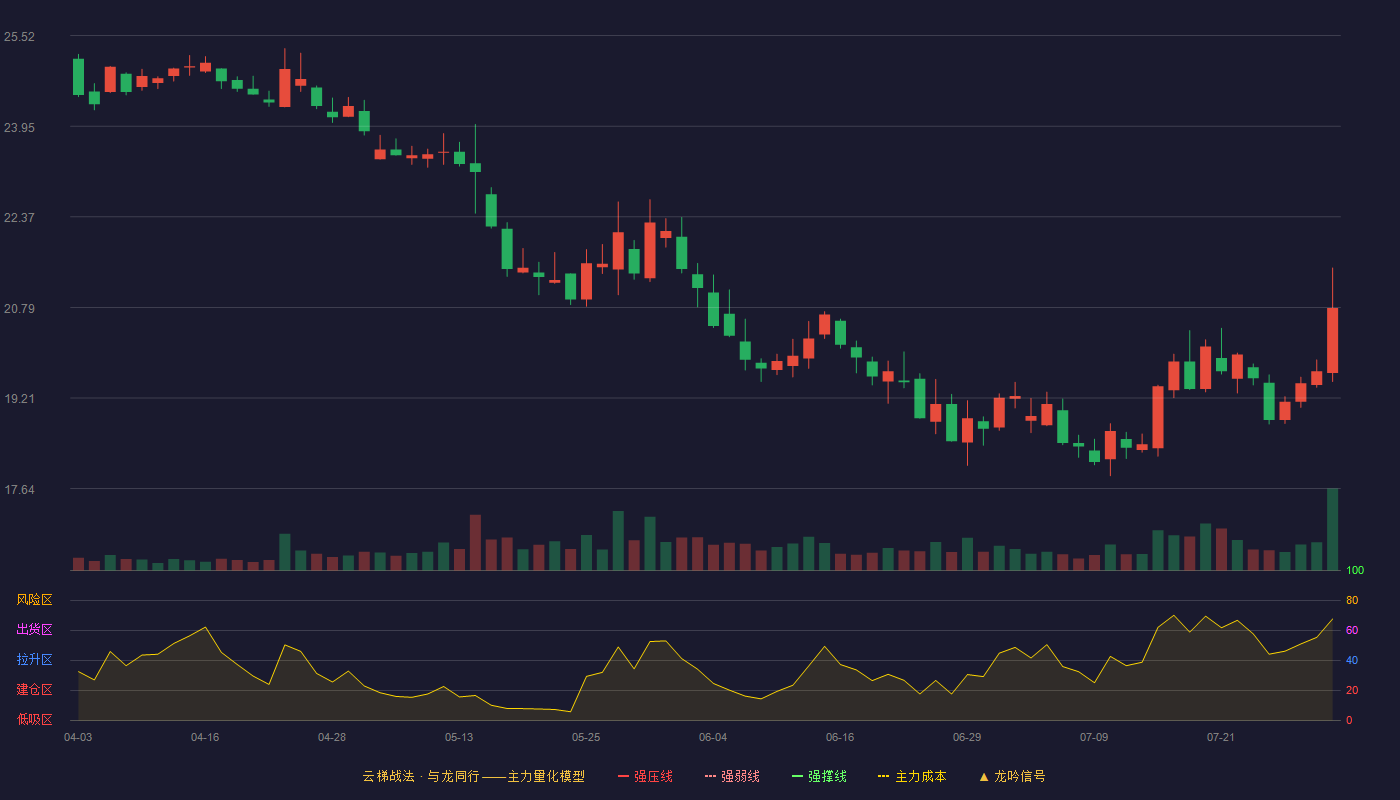Click the 17.64 price axis label
This screenshot has height=800, width=1400.
pos(19,489)
